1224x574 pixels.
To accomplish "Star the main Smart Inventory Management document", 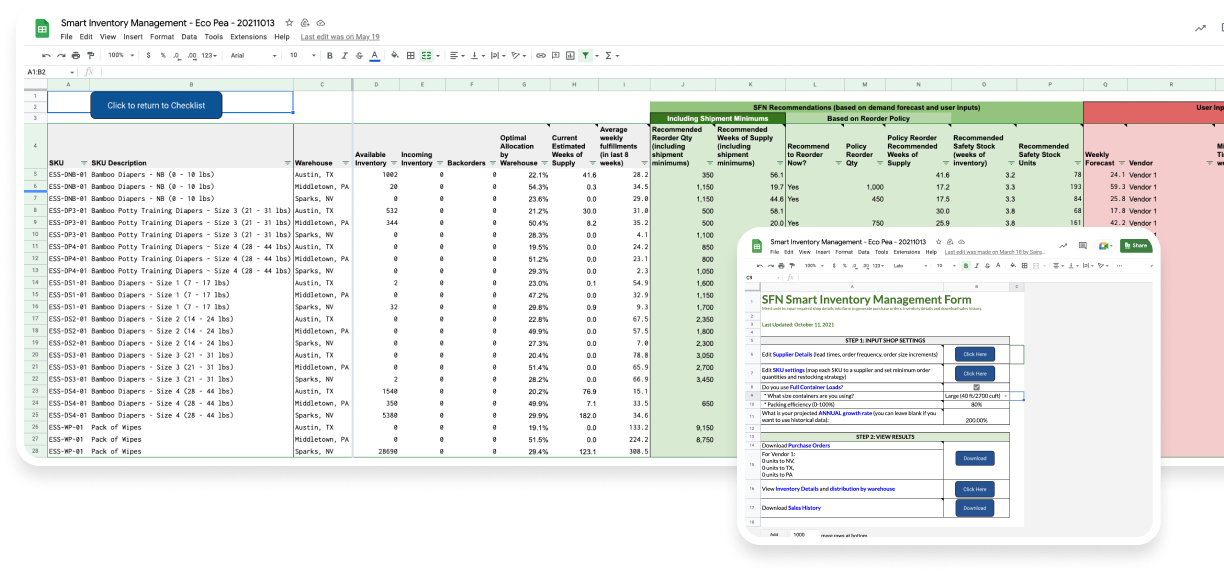I will tap(289, 21).
